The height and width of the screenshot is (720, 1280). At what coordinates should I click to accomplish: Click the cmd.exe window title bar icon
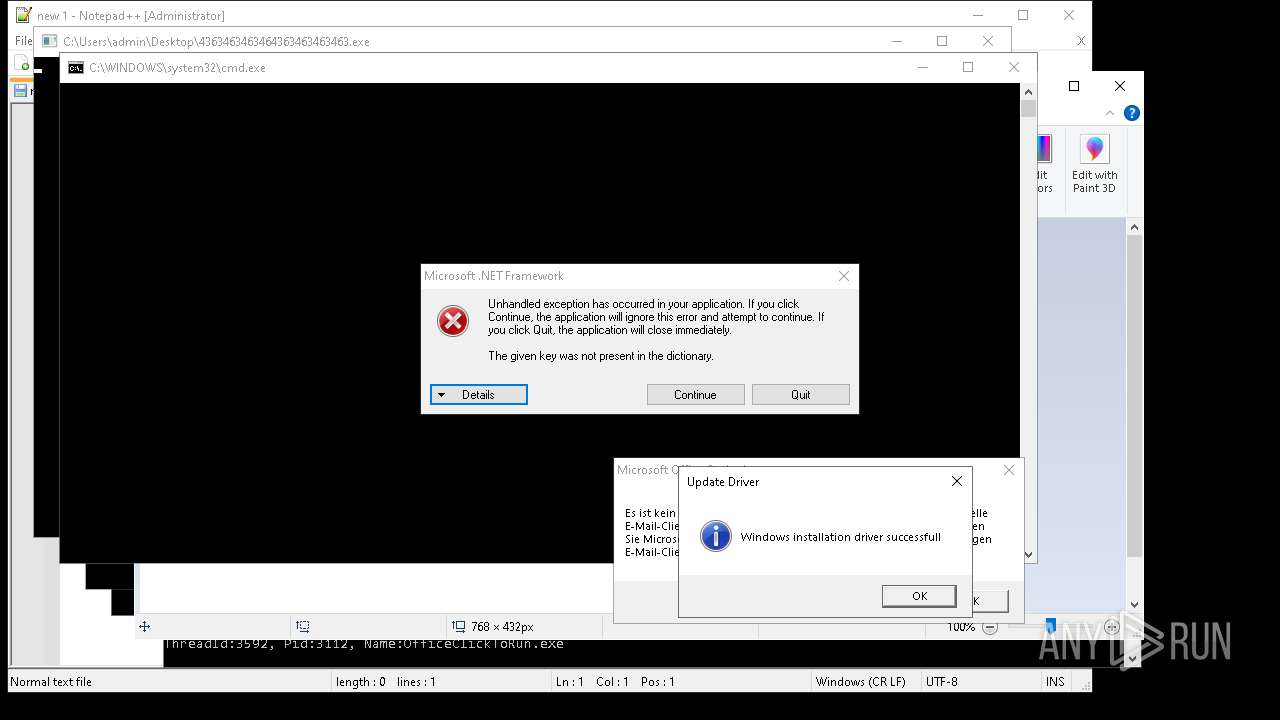[x=75, y=68]
